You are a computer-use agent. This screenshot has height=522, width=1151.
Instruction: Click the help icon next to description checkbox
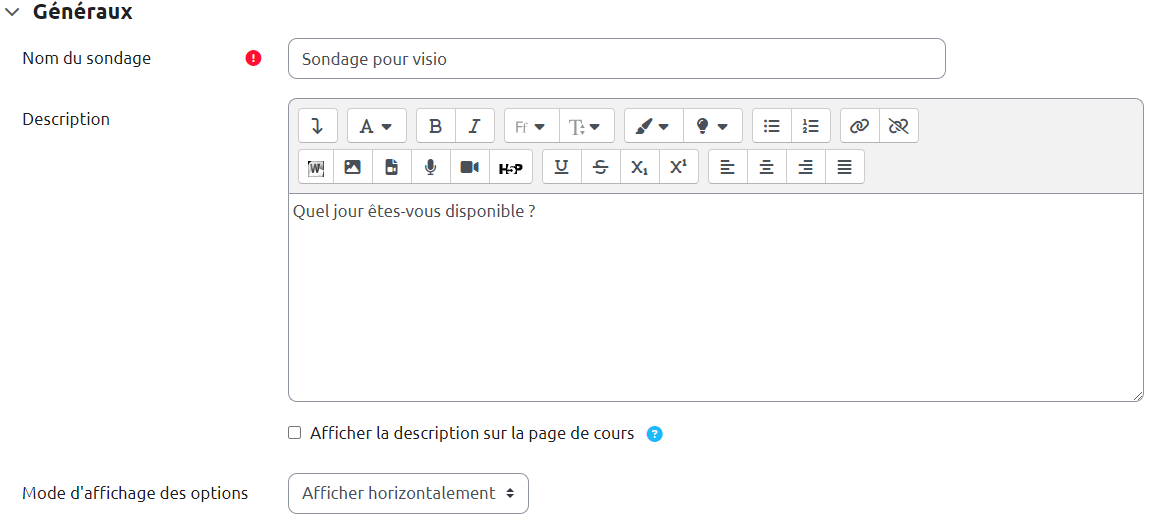pos(655,434)
